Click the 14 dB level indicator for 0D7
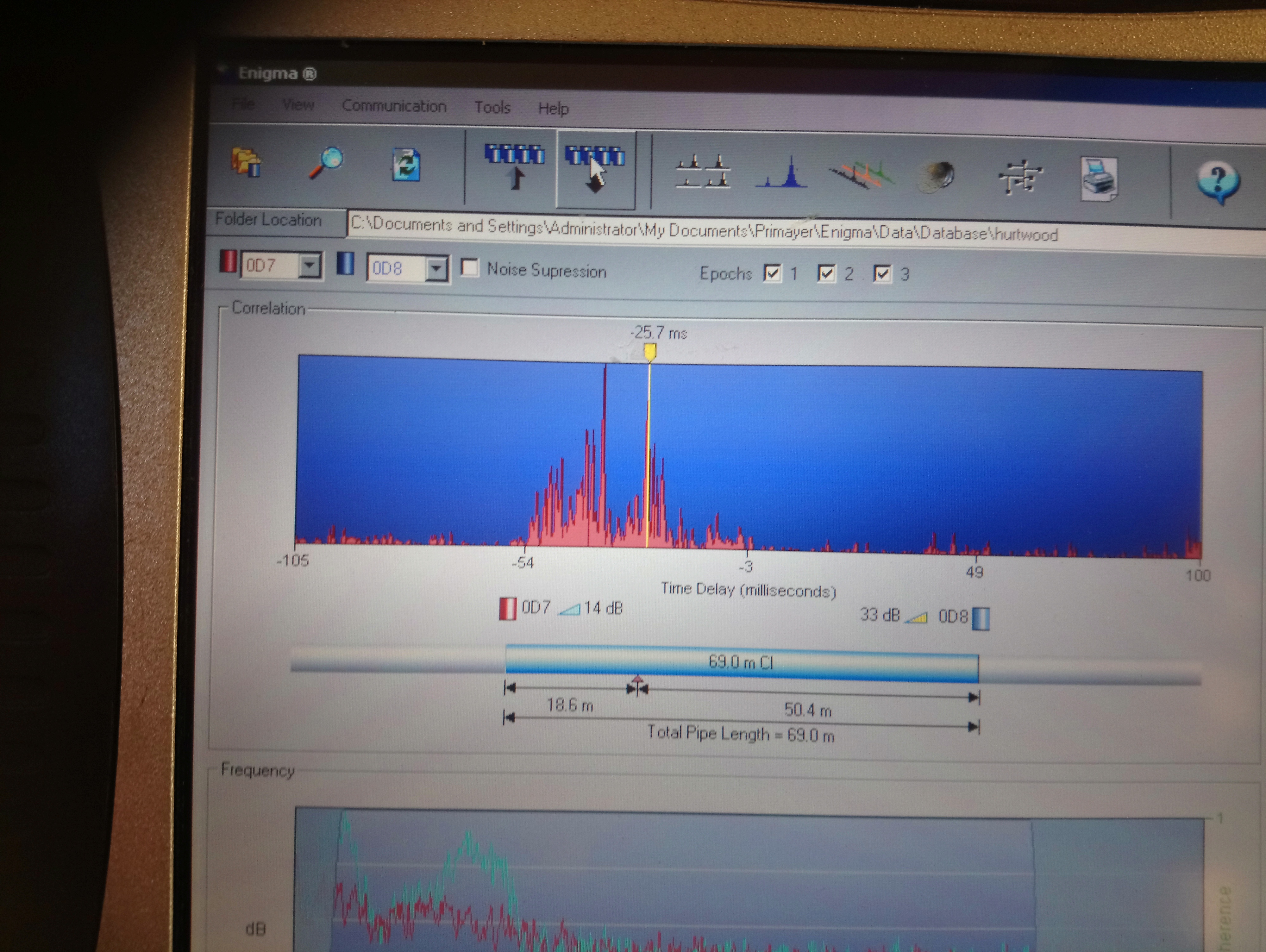Screen dimensions: 1266x952 [591, 608]
